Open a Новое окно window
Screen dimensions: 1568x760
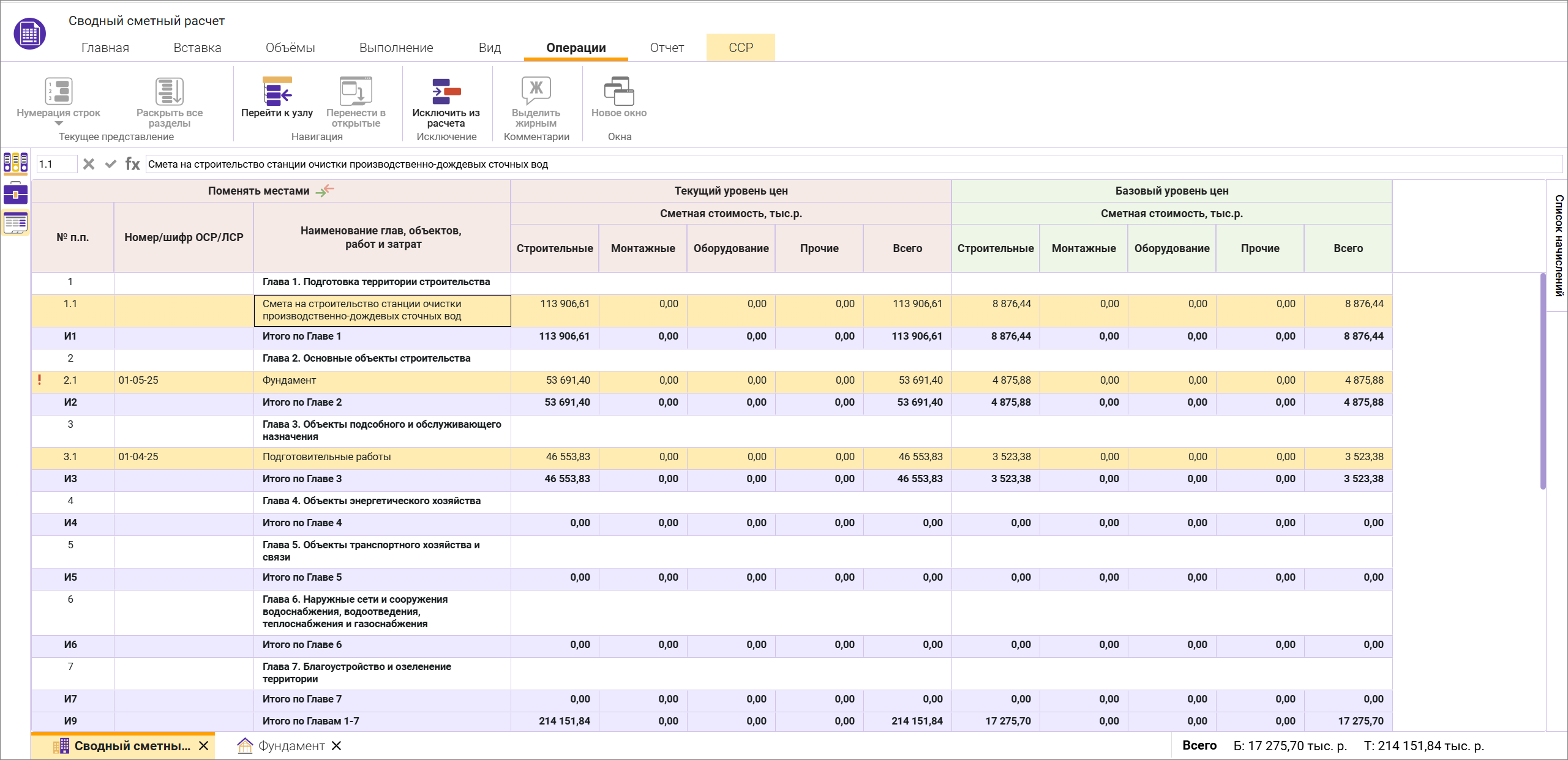[618, 92]
